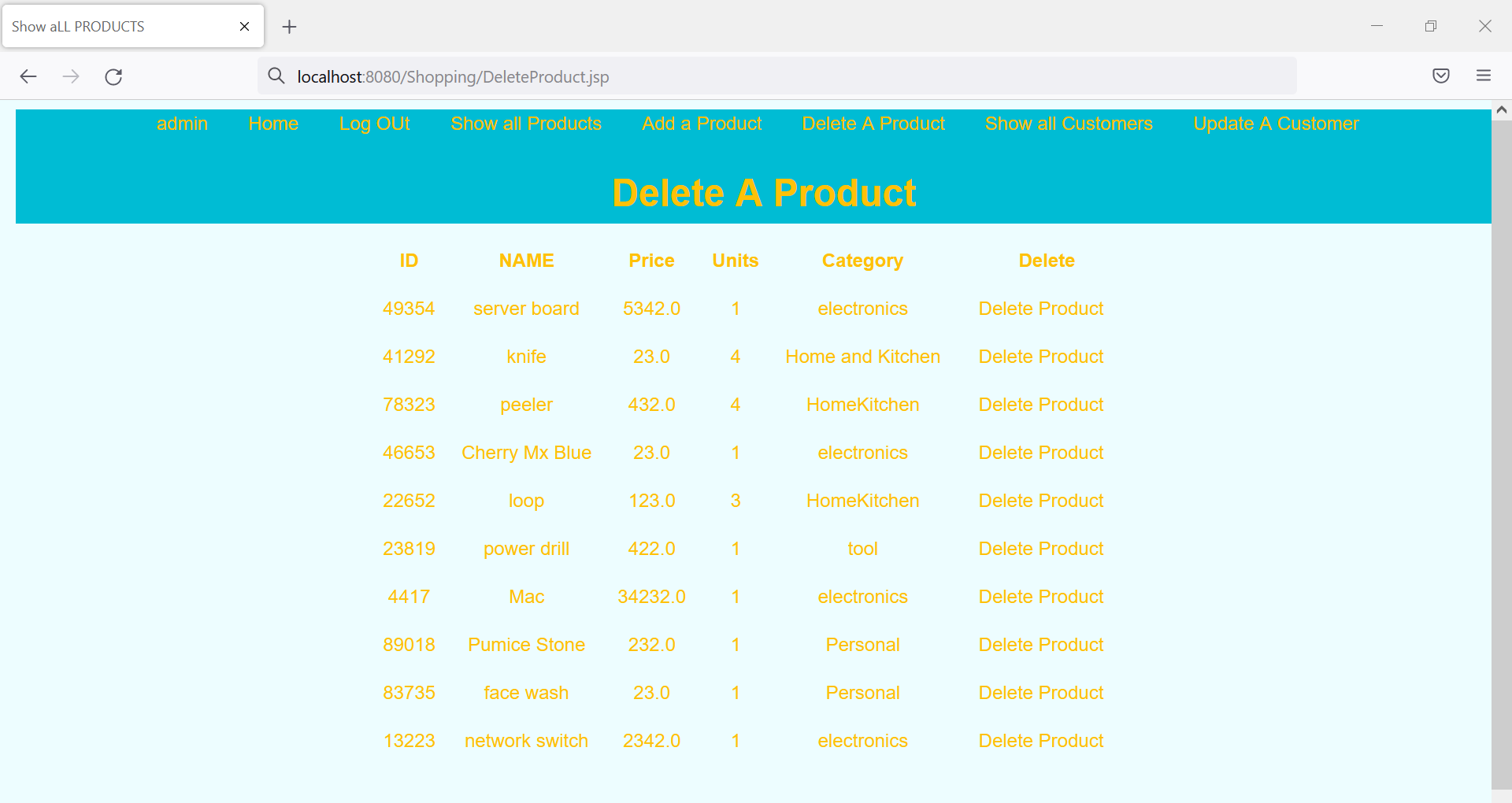Open Add a Product page
This screenshot has height=803, width=1512.
pos(701,124)
